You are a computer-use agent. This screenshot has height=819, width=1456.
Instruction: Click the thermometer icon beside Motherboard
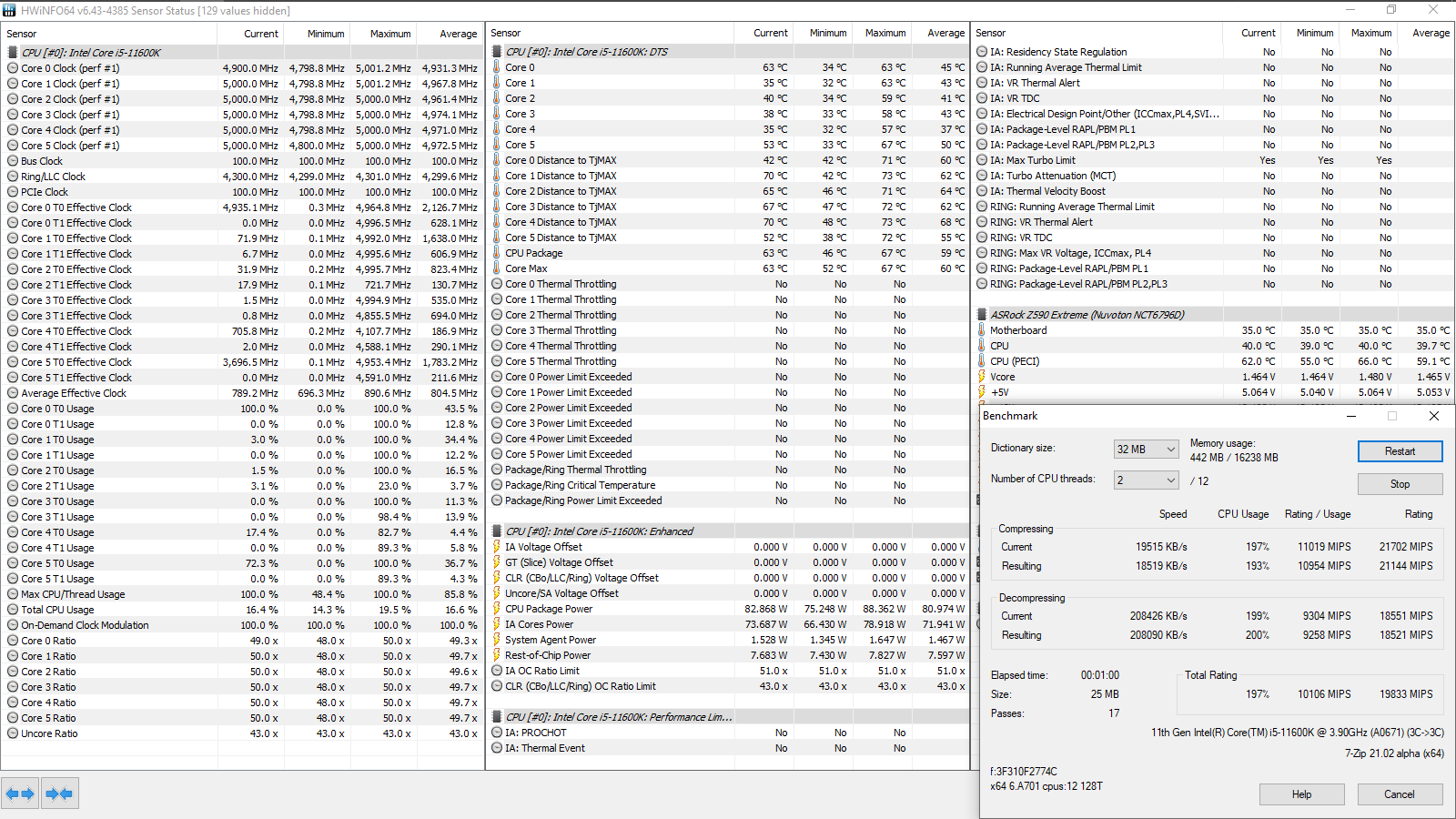pos(982,330)
